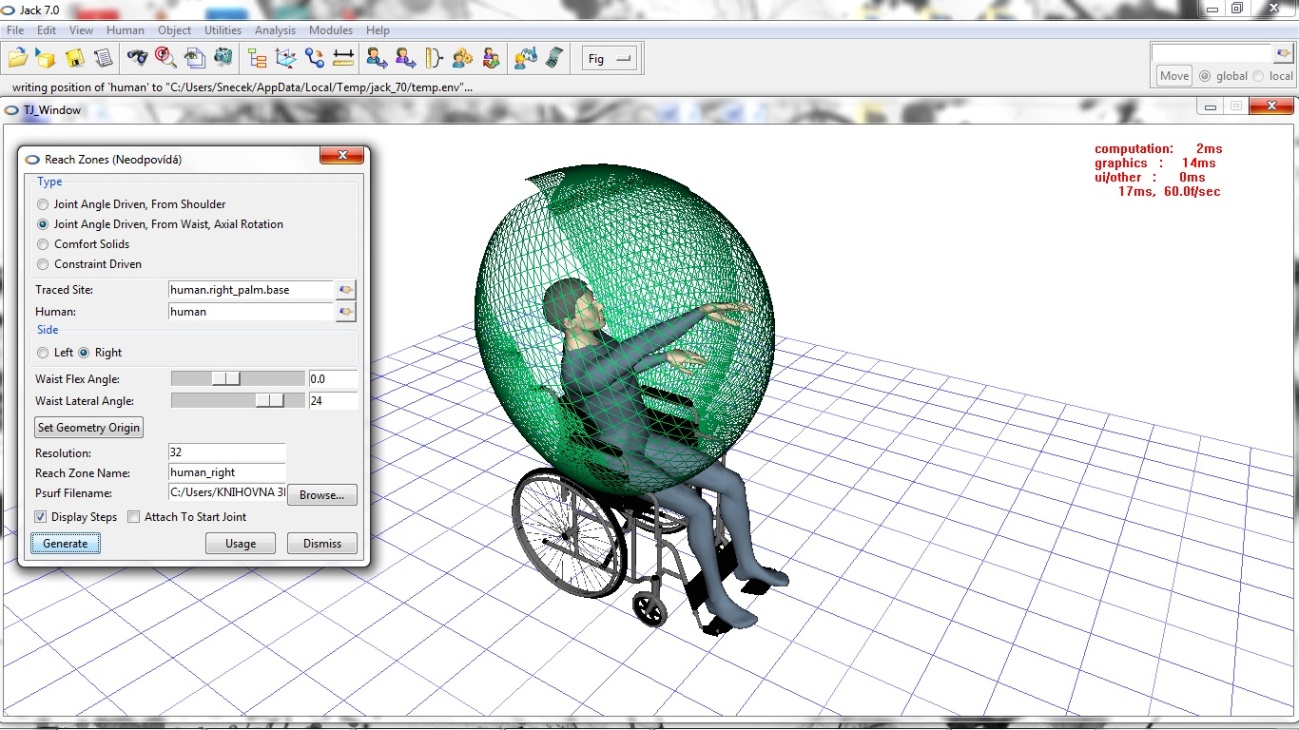Click pointing-hand picker next to Traced Site
The height and width of the screenshot is (730, 1299).
[346, 290]
